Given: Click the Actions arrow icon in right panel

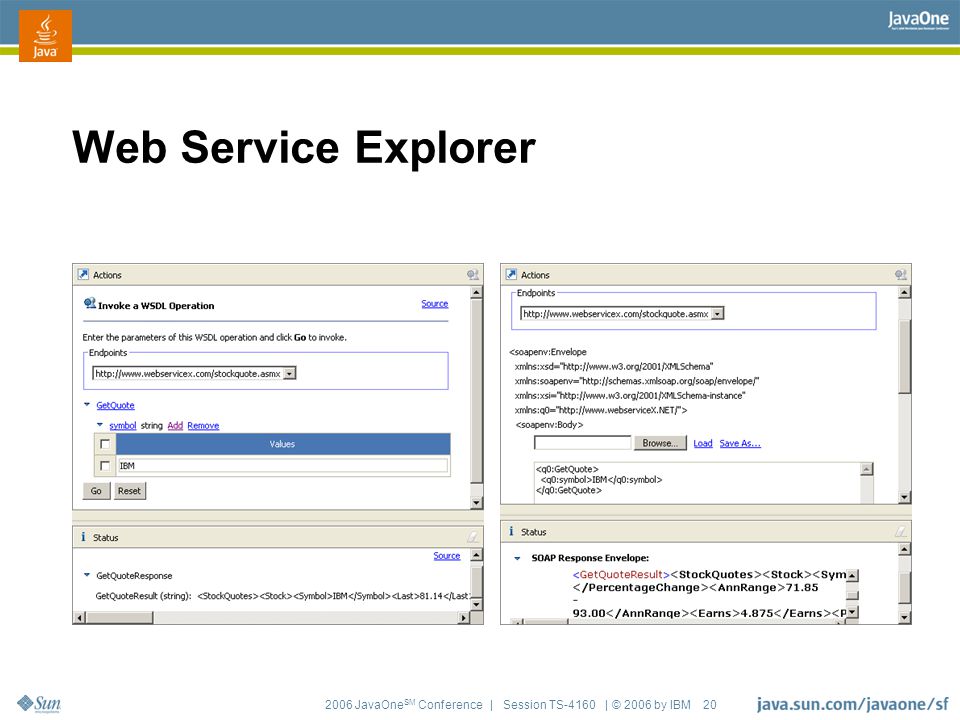Looking at the screenshot, I should (x=511, y=274).
